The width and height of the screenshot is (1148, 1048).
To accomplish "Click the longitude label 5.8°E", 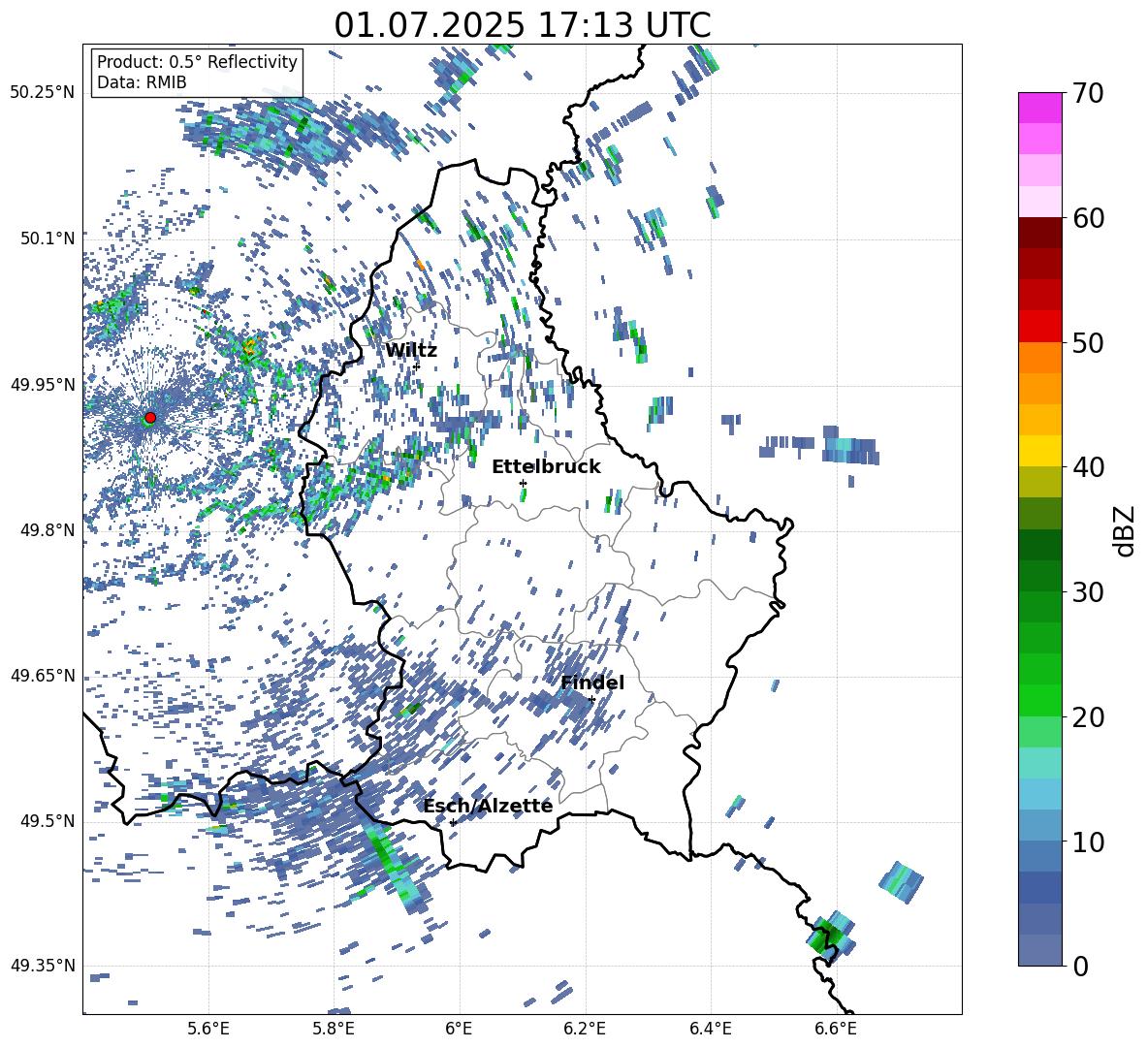I will pyautogui.click(x=334, y=1029).
